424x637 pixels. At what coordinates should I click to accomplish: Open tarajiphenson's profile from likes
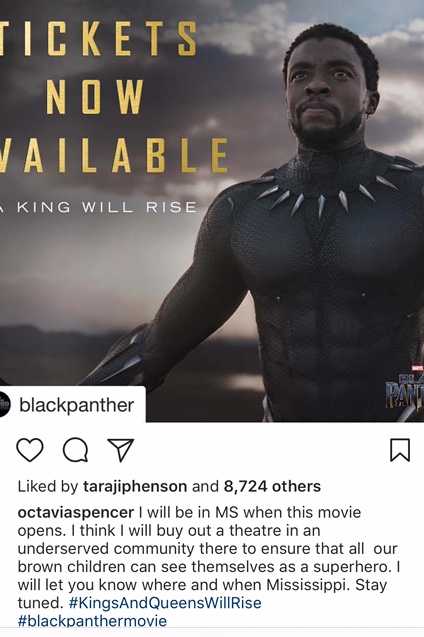tap(135, 486)
